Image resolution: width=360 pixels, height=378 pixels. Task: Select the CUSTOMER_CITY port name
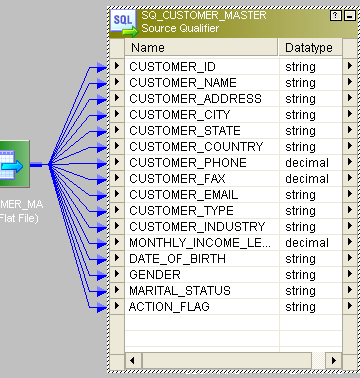[x=179, y=115]
